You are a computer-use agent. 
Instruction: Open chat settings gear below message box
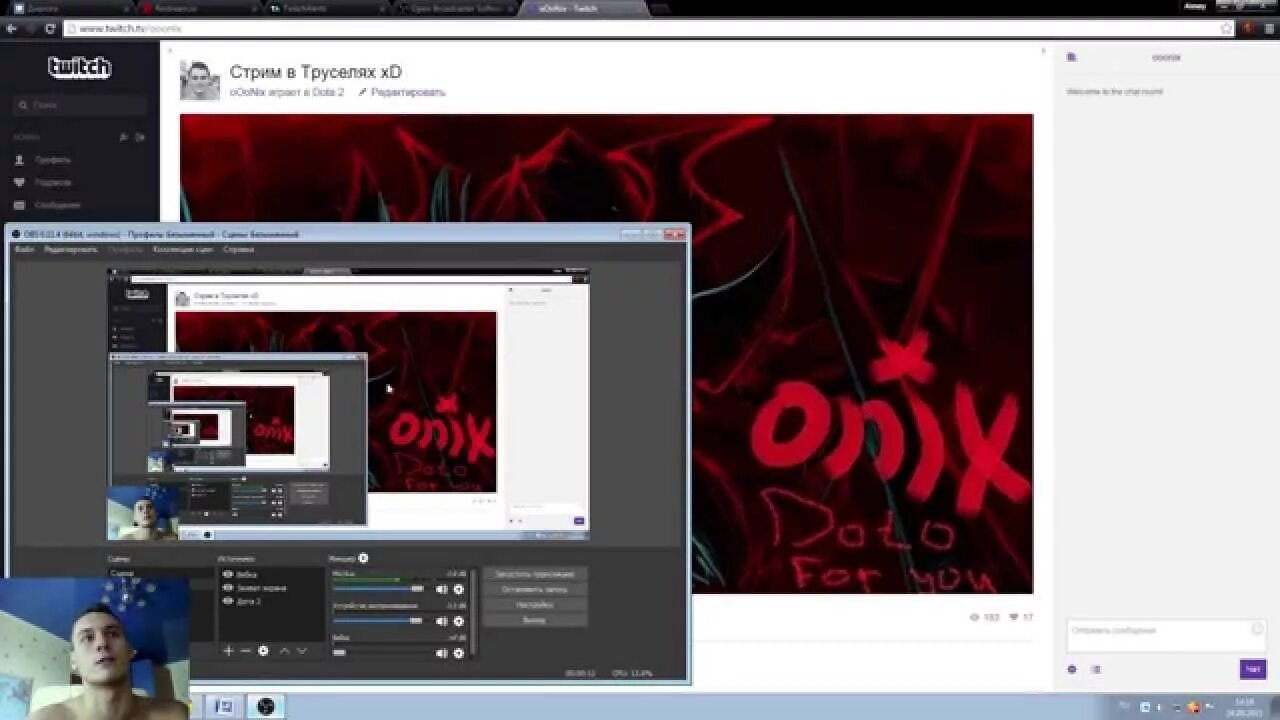point(1072,670)
